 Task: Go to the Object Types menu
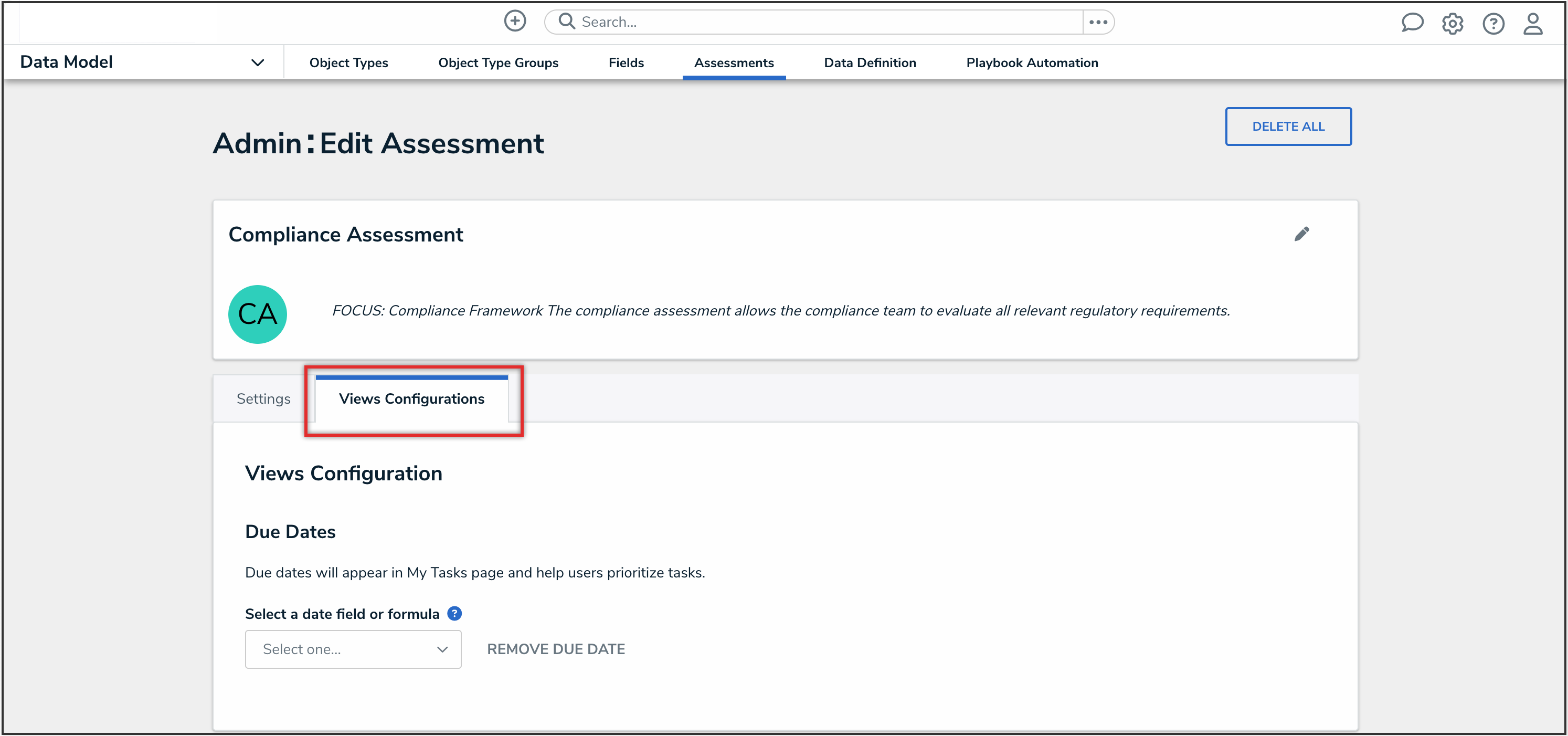[x=348, y=62]
